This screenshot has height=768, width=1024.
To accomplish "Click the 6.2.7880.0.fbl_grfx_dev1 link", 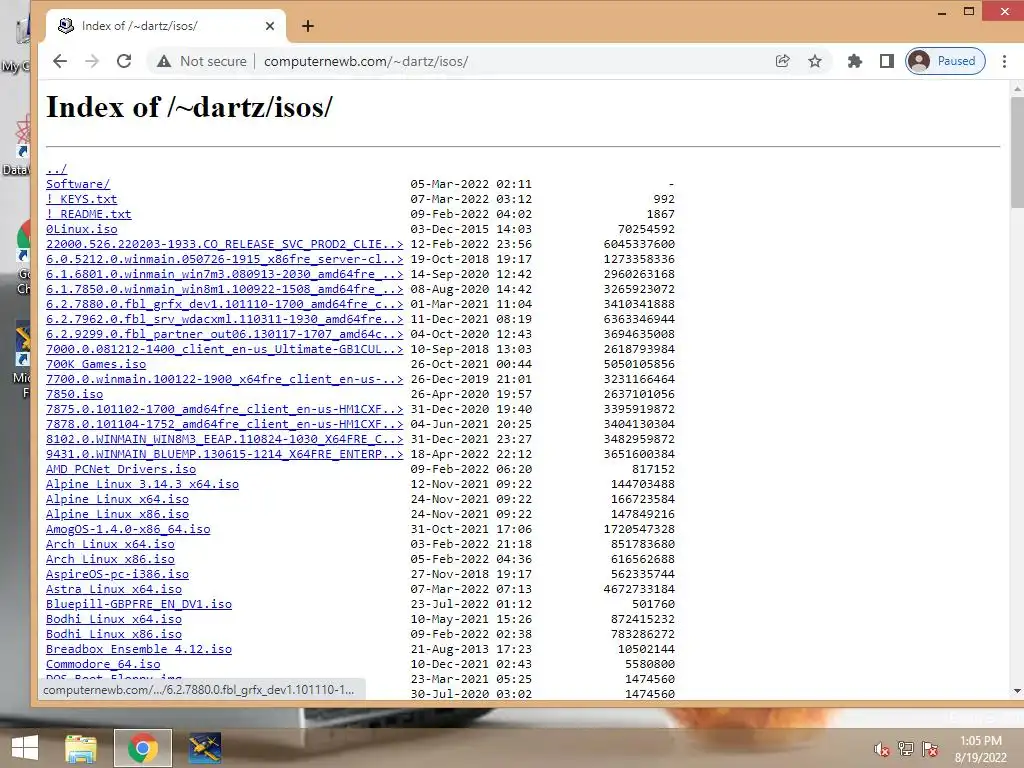I will point(225,304).
